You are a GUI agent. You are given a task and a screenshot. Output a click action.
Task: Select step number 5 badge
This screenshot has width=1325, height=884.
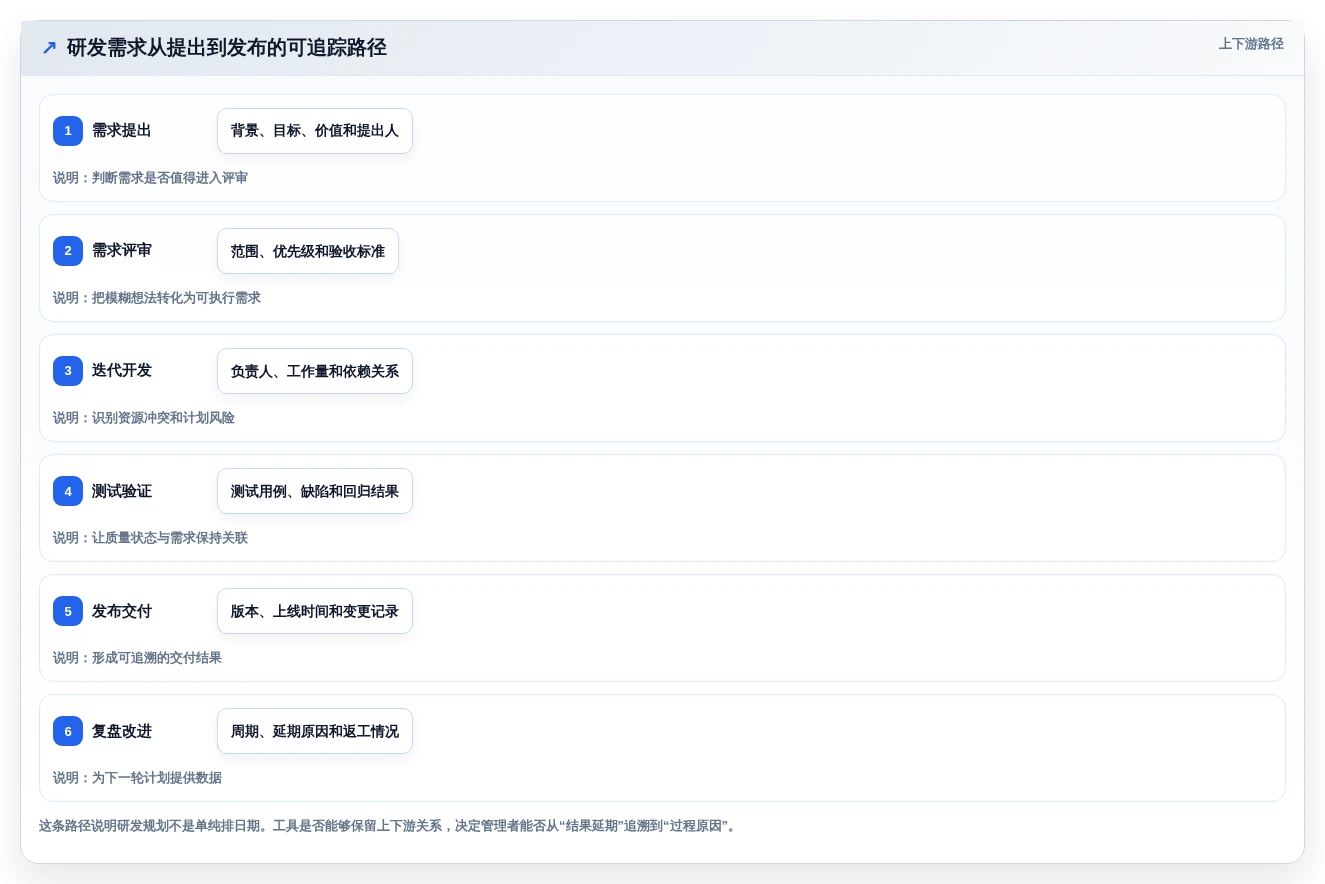68,611
